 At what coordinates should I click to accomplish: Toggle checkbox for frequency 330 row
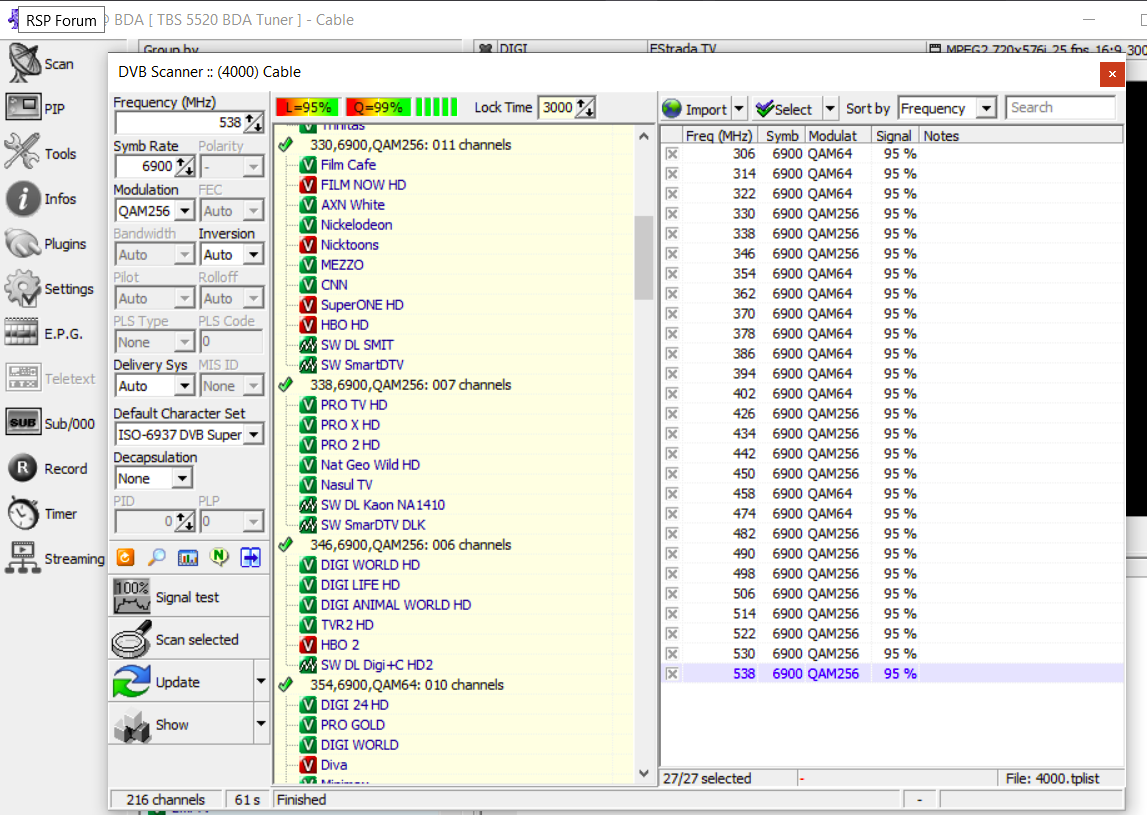(672, 214)
